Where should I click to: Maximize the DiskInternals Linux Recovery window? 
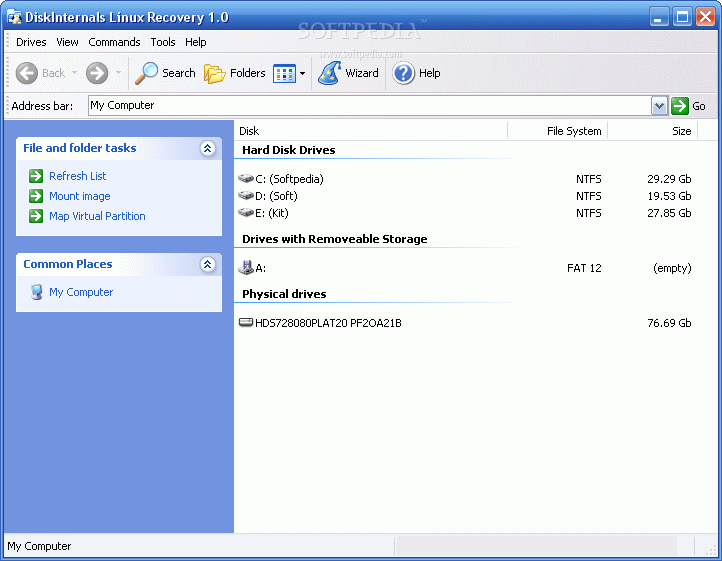pos(682,18)
